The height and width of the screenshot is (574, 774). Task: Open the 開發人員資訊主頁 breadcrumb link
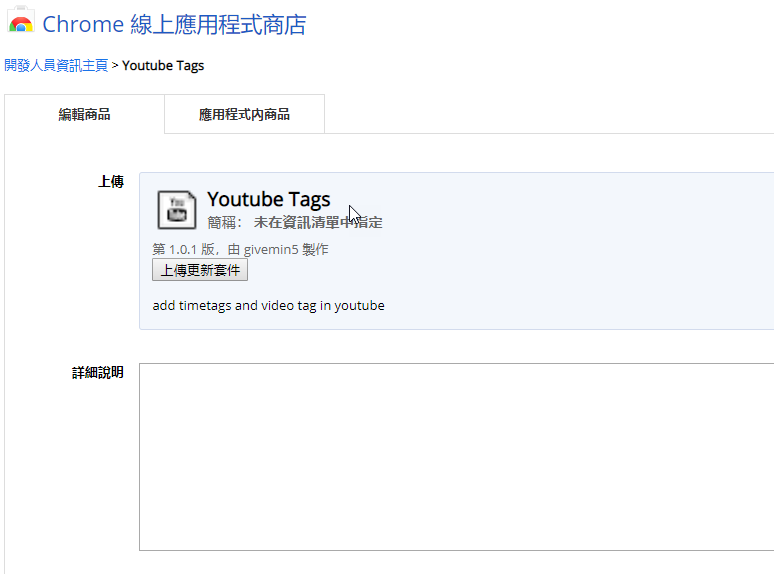(x=56, y=65)
